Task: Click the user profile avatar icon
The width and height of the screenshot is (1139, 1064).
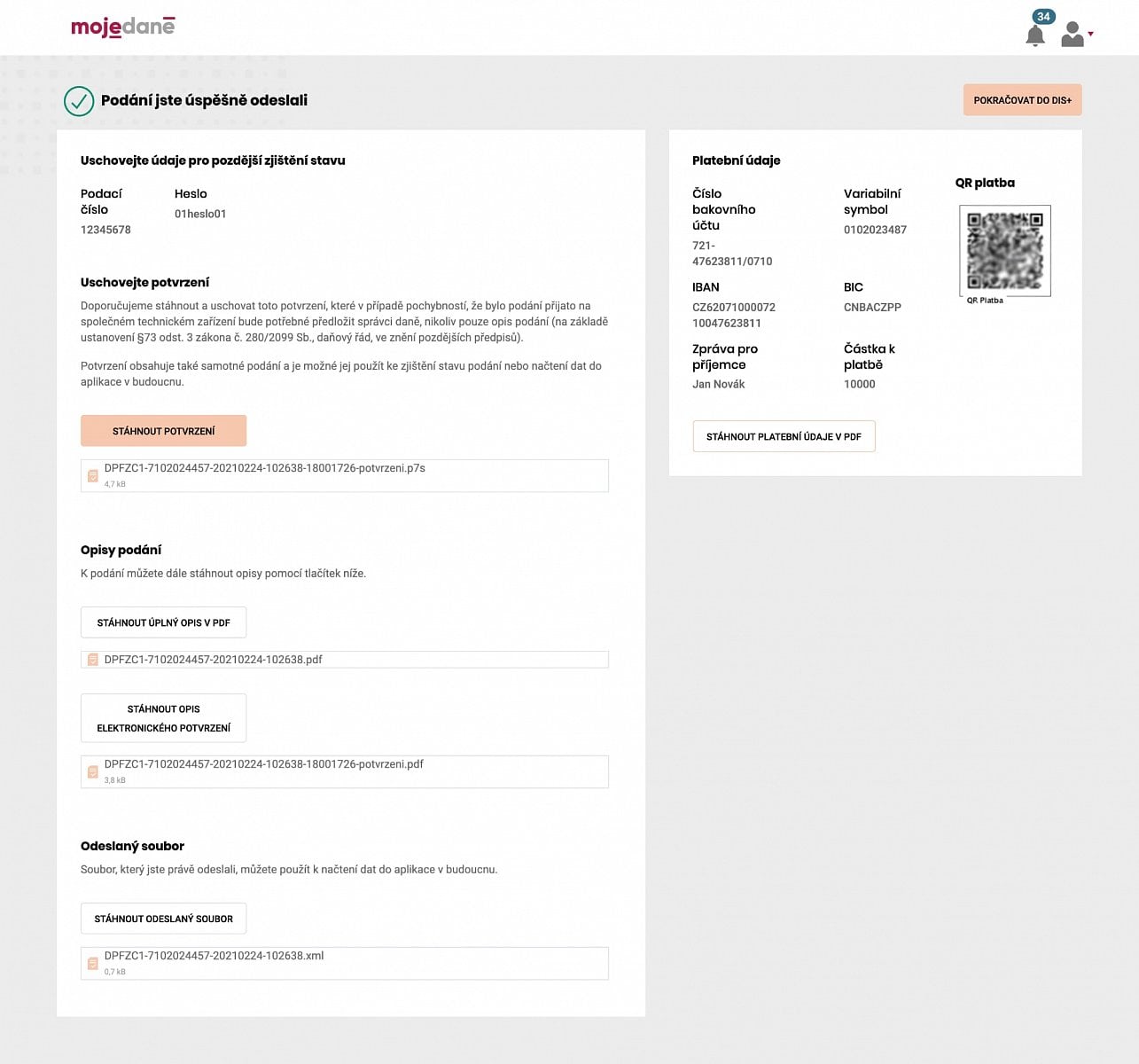Action: (x=1073, y=35)
